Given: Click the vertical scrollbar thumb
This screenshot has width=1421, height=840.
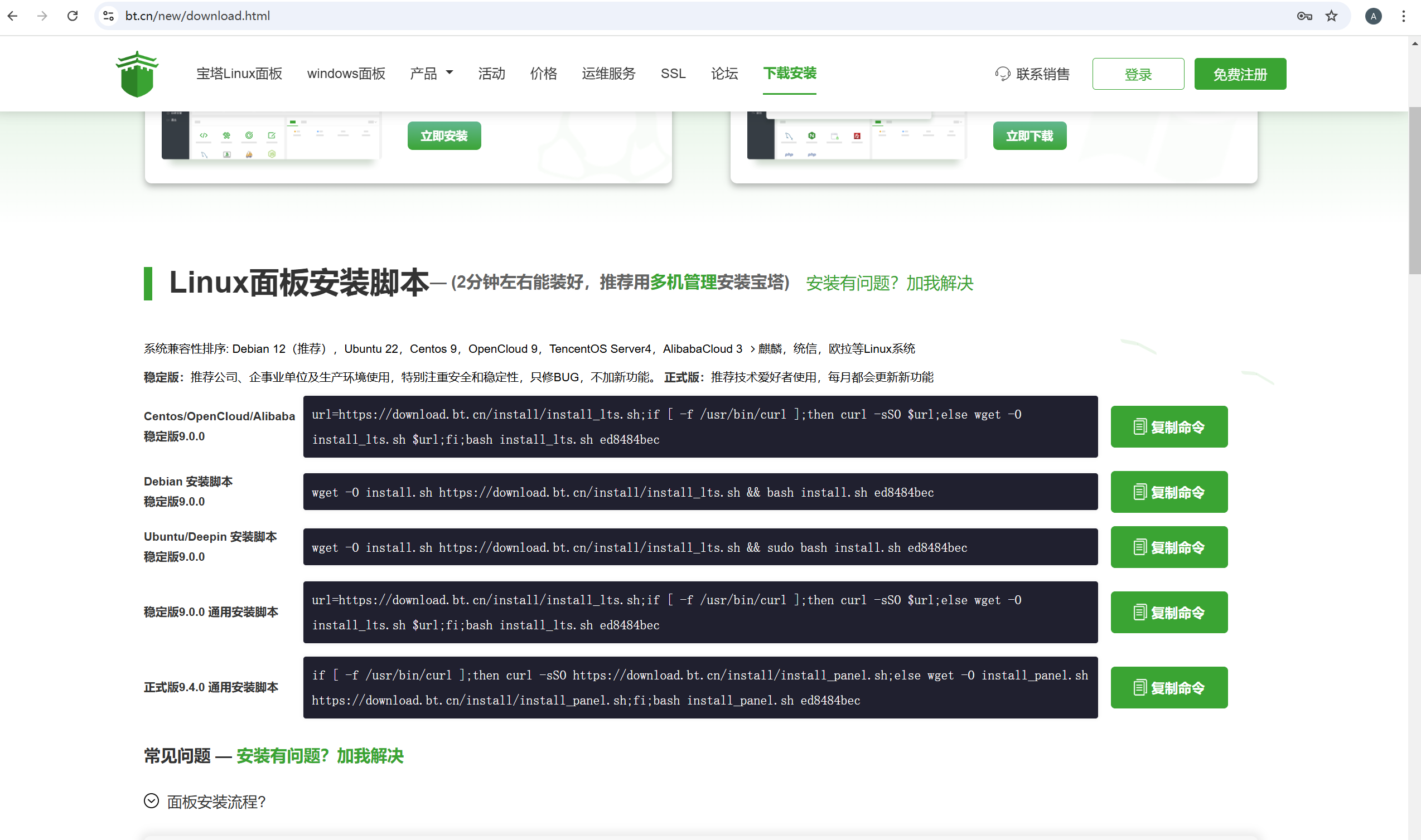Looking at the screenshot, I should [x=1414, y=190].
